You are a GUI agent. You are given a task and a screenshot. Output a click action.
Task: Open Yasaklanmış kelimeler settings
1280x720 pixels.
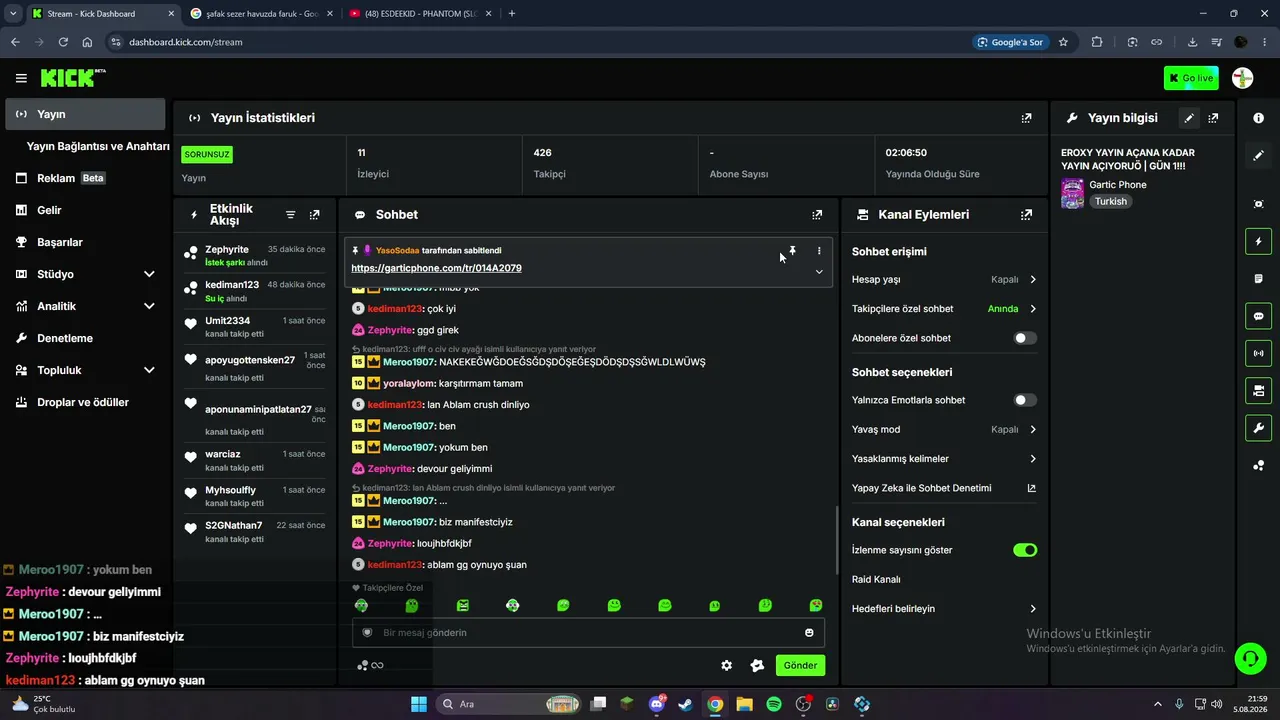coord(944,459)
